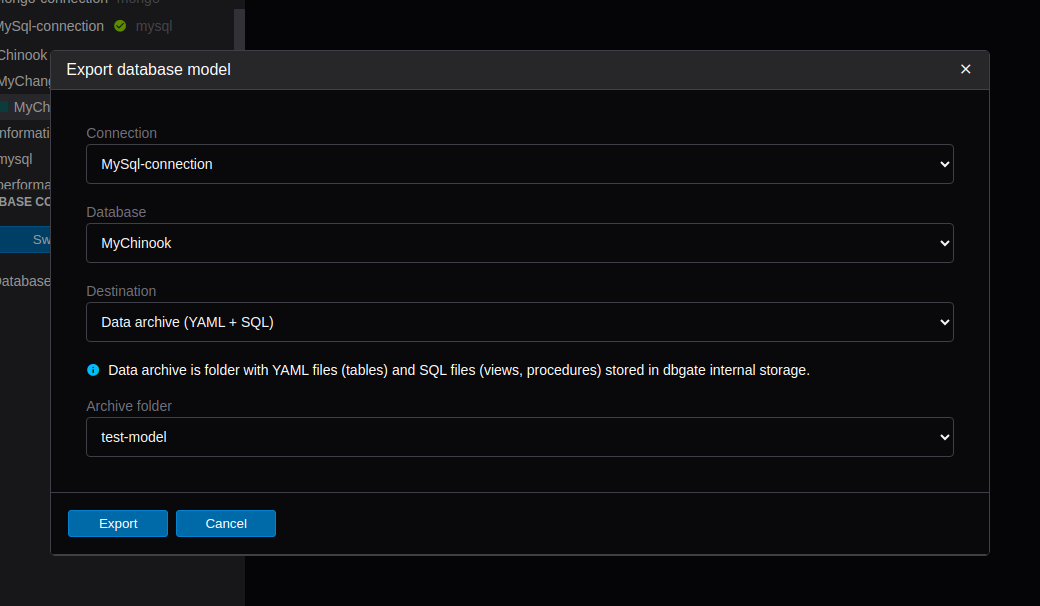Click the green connected status icon
This screenshot has height=606, width=1040.
(120, 26)
